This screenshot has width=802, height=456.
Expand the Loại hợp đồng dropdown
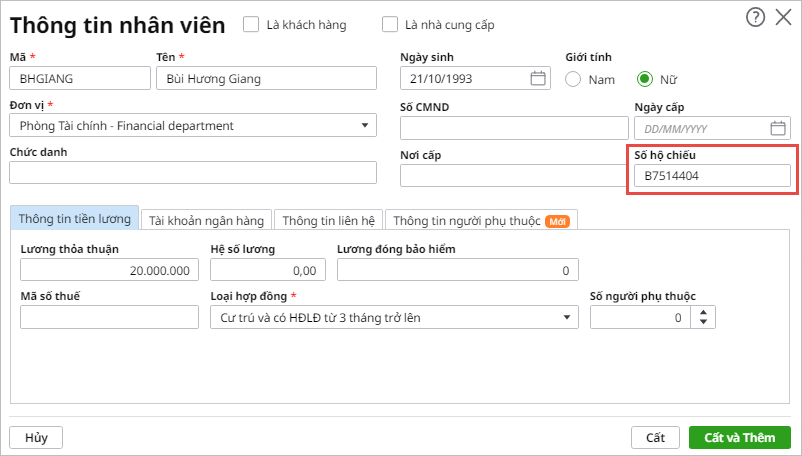566,317
